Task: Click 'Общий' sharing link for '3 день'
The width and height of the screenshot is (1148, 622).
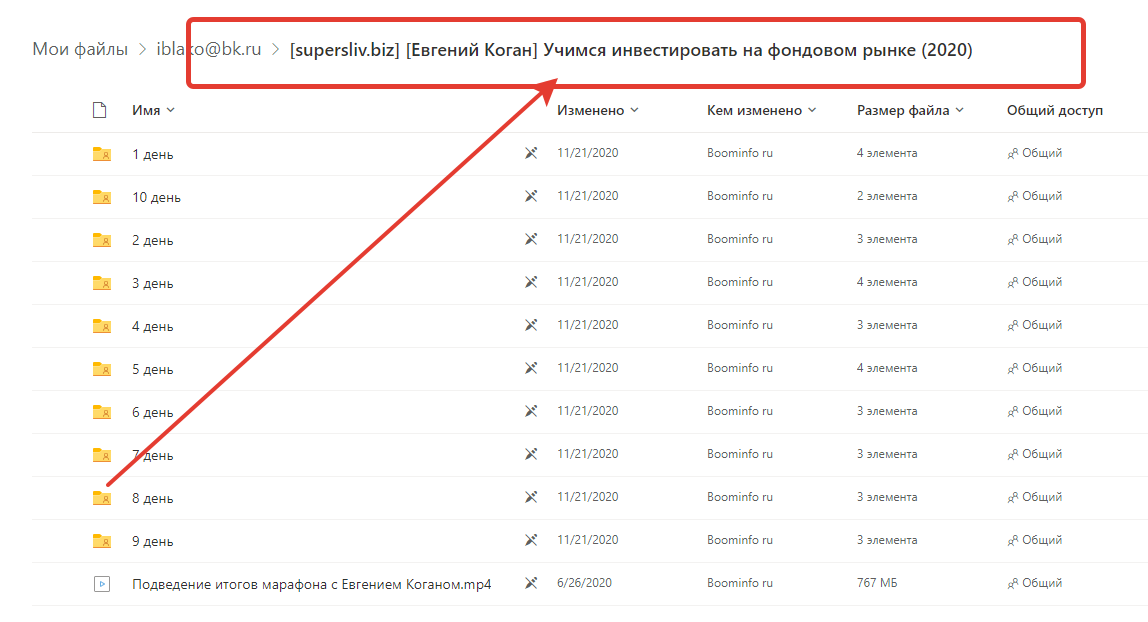Action: coord(1042,282)
